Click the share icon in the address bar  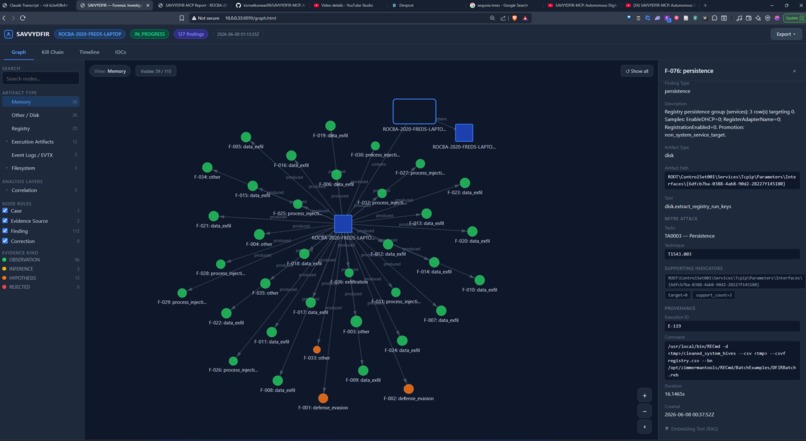tap(503, 18)
